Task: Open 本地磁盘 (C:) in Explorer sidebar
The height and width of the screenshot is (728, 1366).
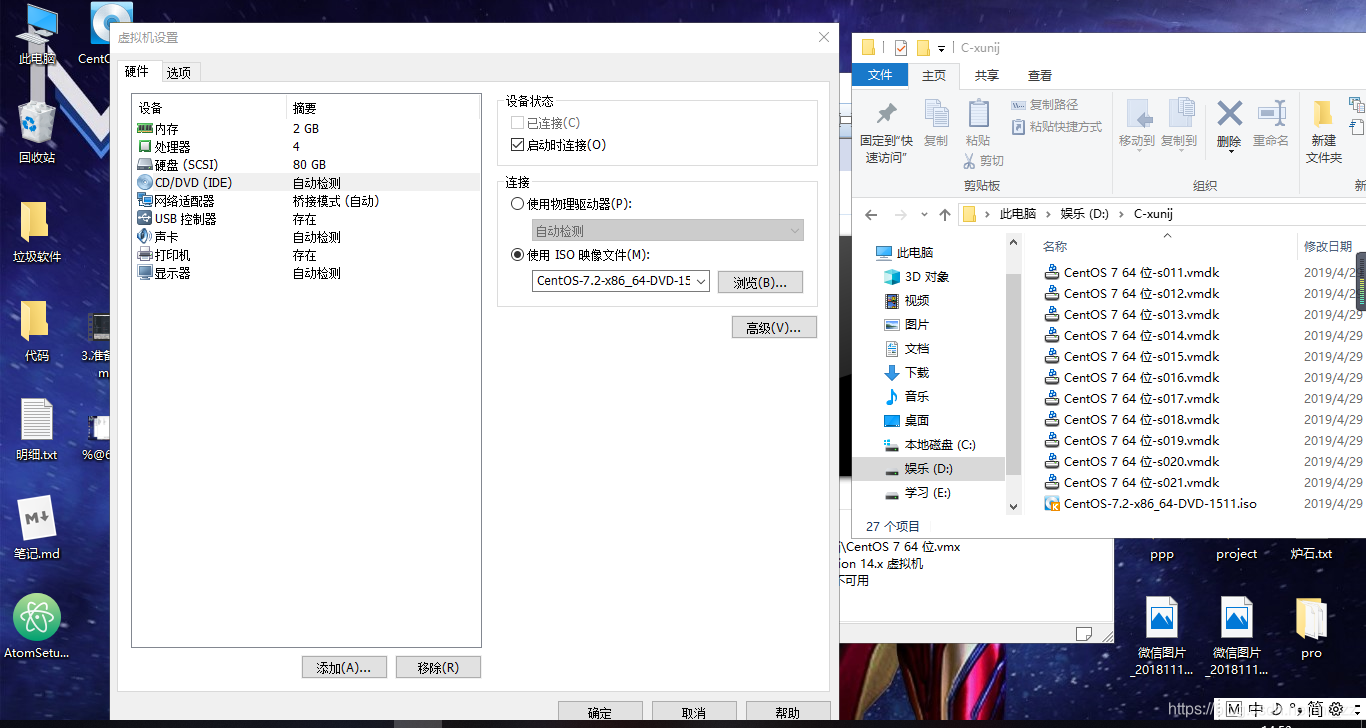Action: tap(929, 445)
